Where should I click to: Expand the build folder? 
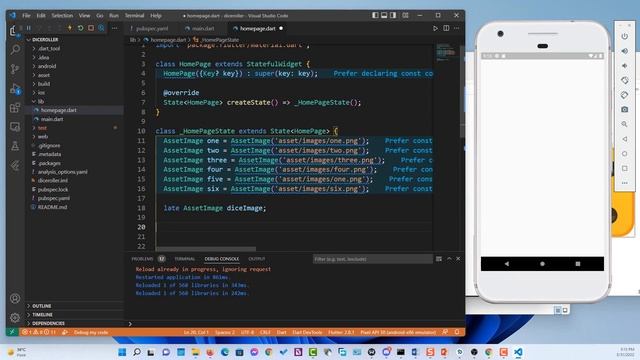44,84
